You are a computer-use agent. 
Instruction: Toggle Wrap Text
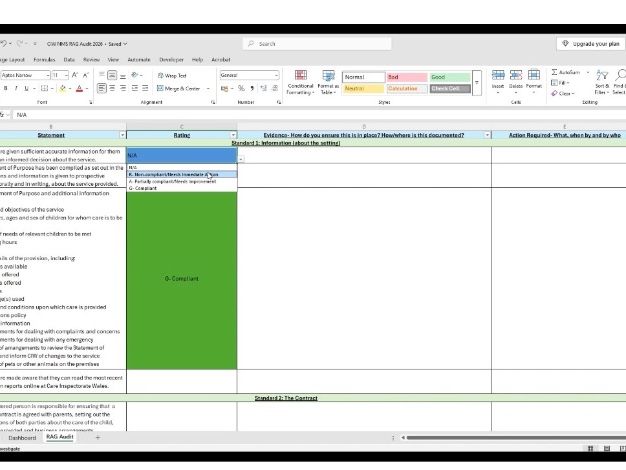172,75
